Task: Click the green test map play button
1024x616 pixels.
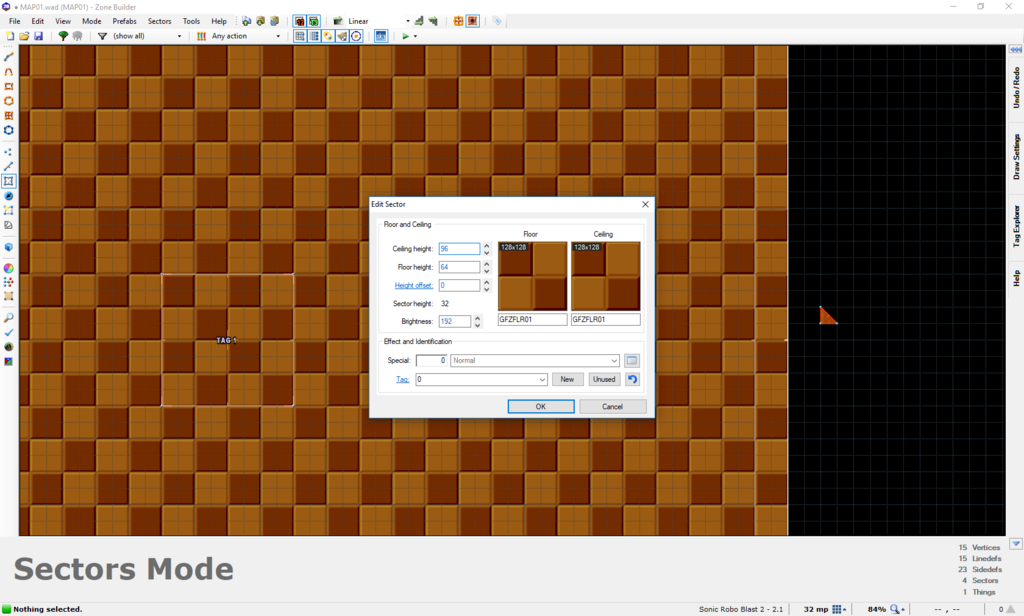Action: coord(405,36)
